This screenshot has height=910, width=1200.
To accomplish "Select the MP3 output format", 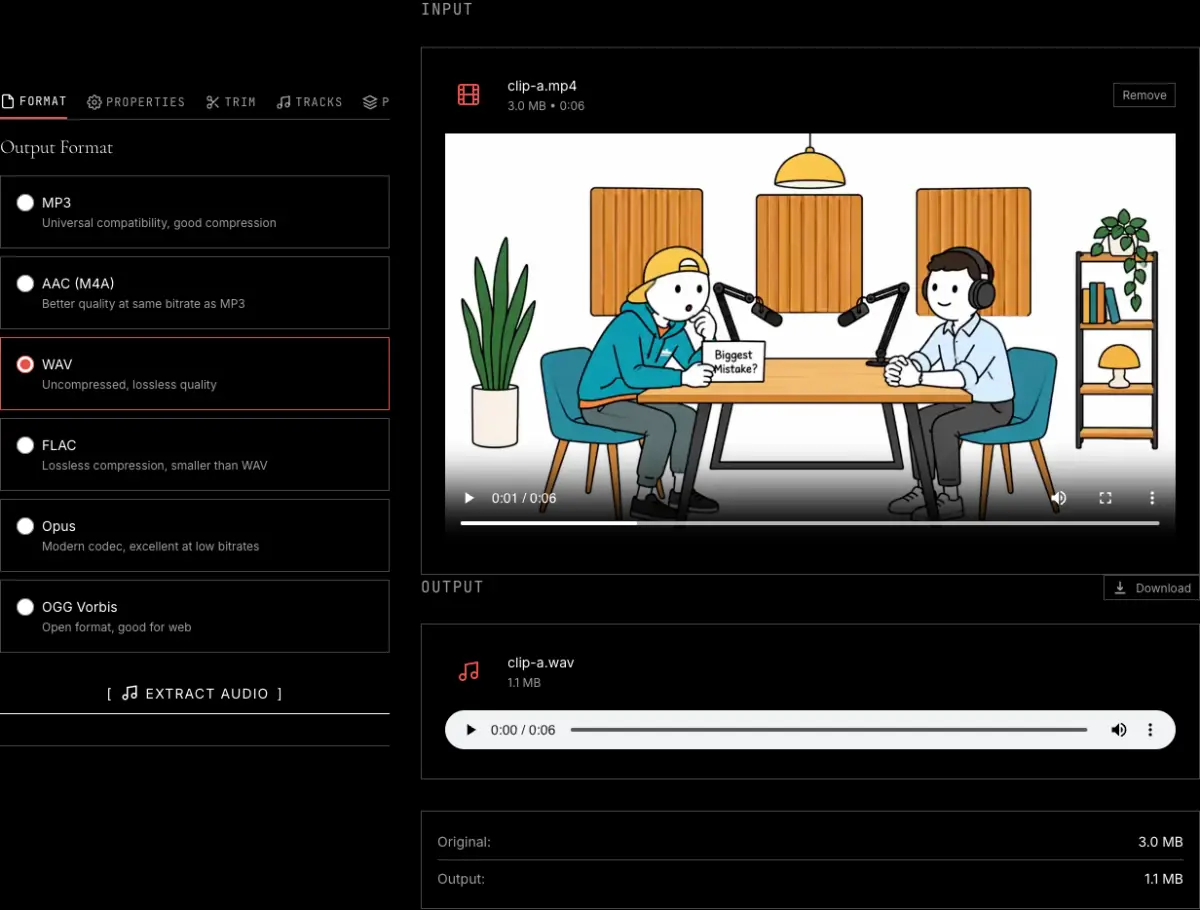I will point(194,212).
